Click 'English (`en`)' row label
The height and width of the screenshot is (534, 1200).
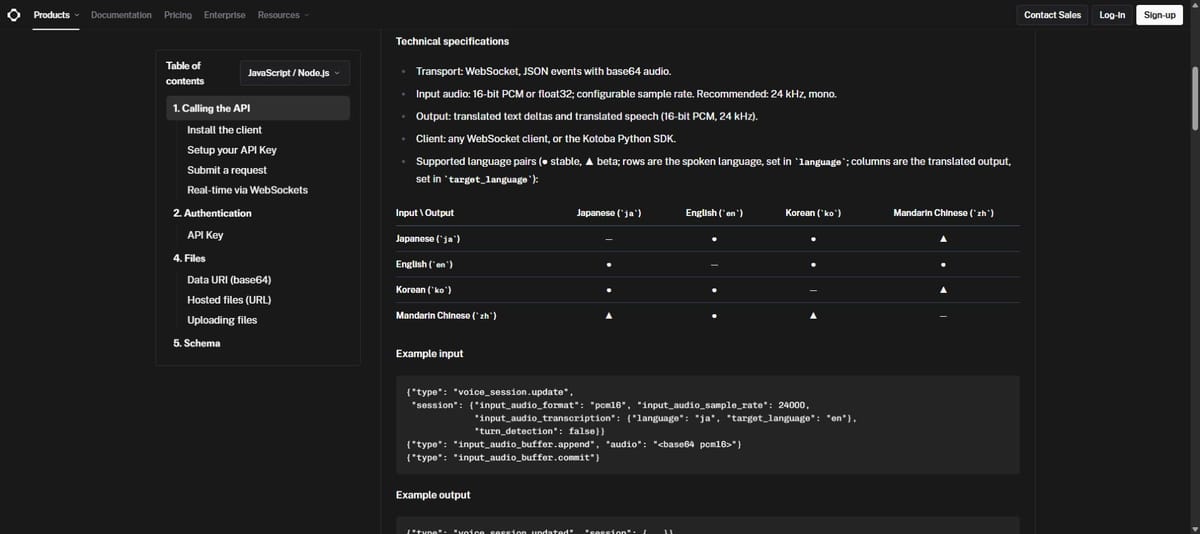(425, 264)
